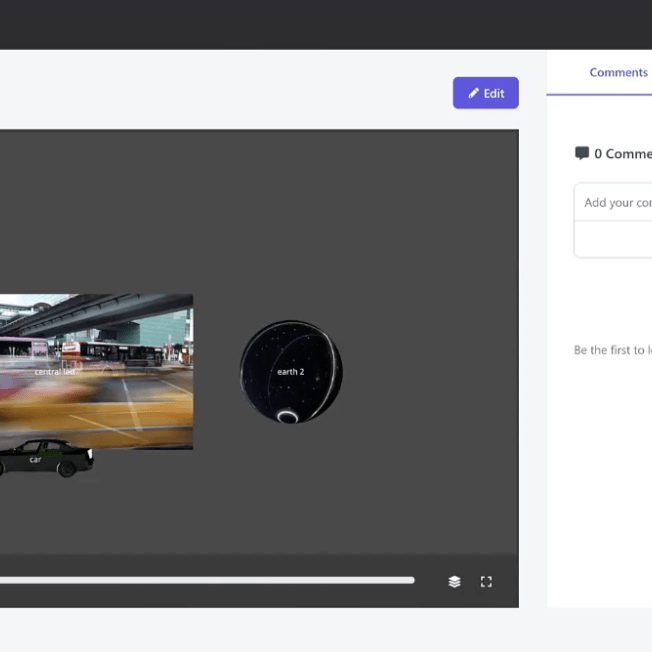Select the "car" label on the vehicle
The height and width of the screenshot is (652, 652).
(x=35, y=459)
